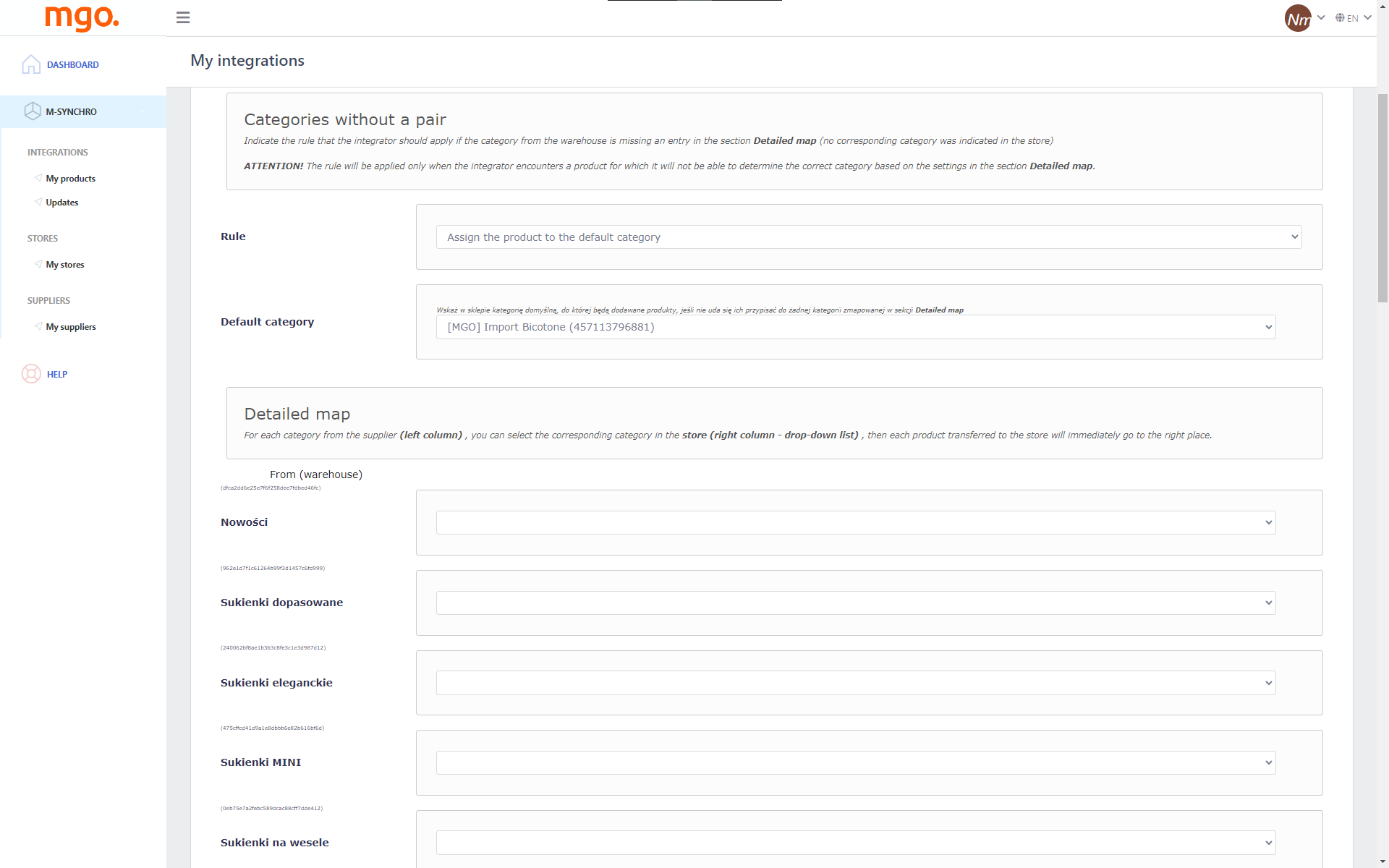Click the Default category label
This screenshot has width=1389, height=868.
click(267, 322)
